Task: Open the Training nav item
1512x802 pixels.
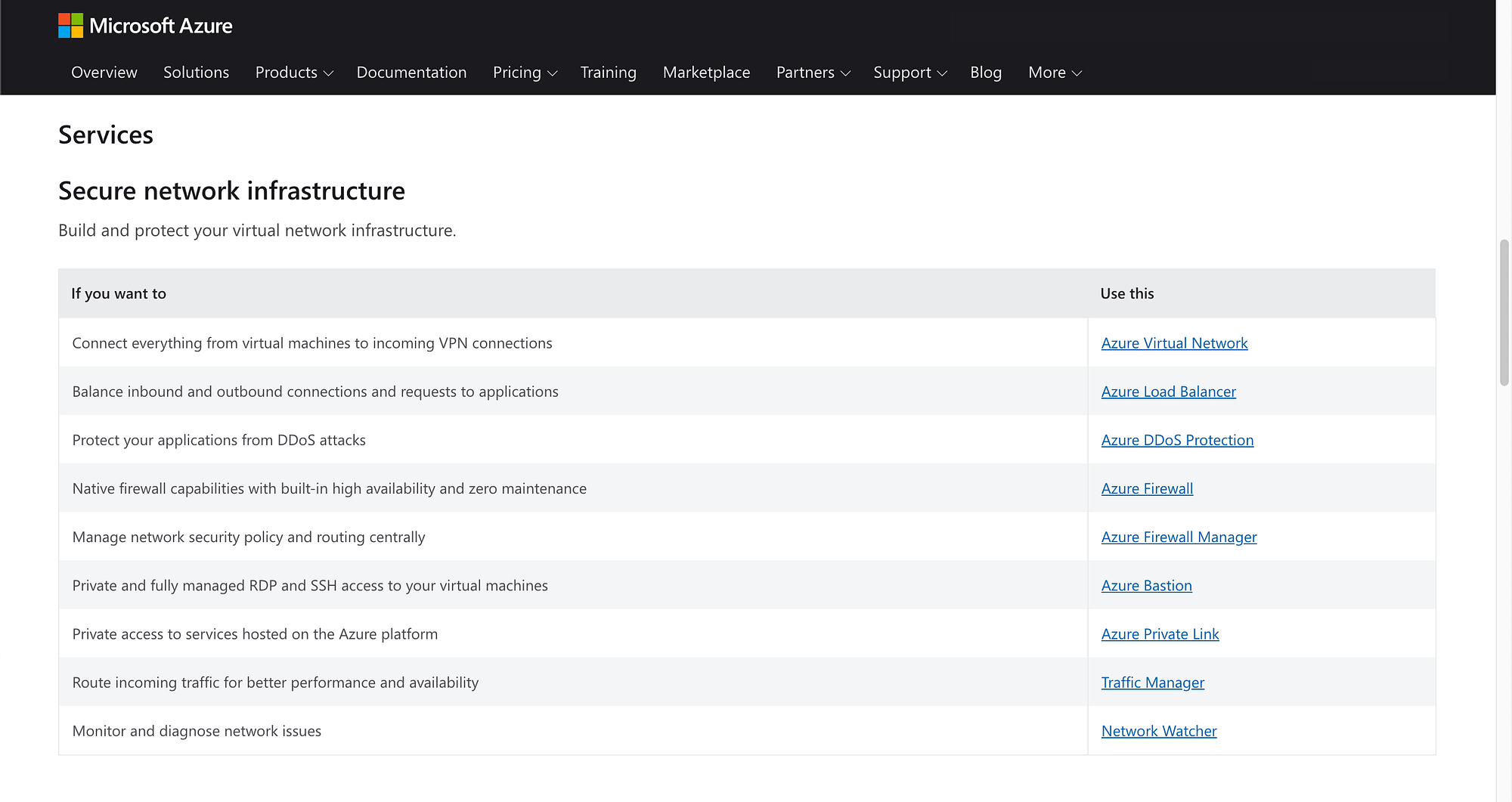Action: [608, 73]
